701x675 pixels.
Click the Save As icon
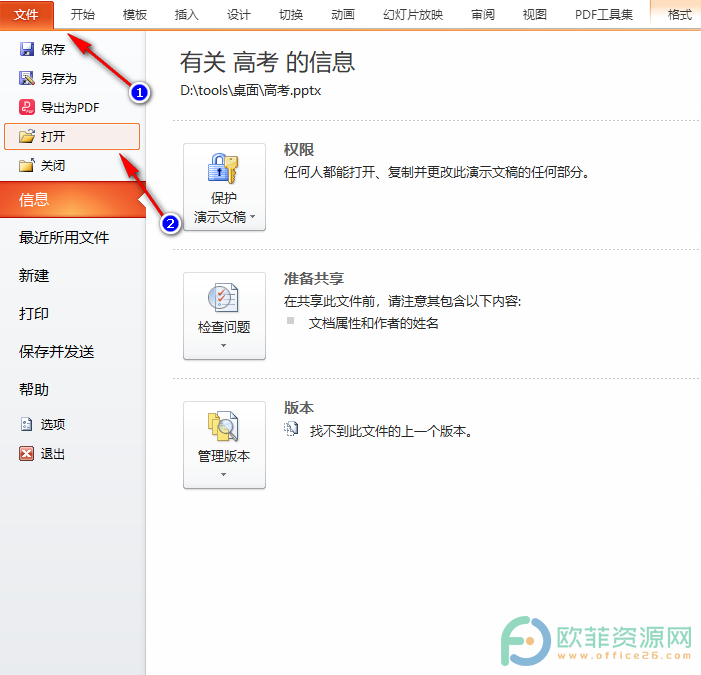pyautogui.click(x=27, y=78)
